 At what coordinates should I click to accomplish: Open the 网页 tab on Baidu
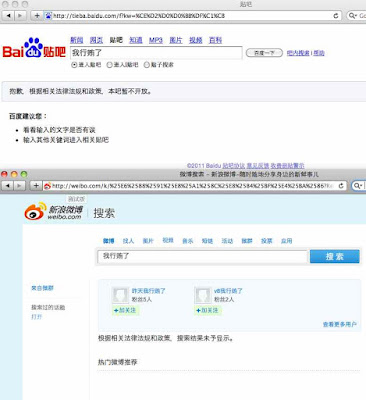(96, 40)
